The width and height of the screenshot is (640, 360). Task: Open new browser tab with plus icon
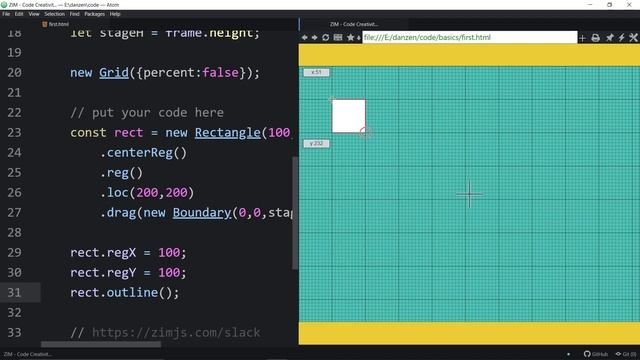(x=582, y=38)
